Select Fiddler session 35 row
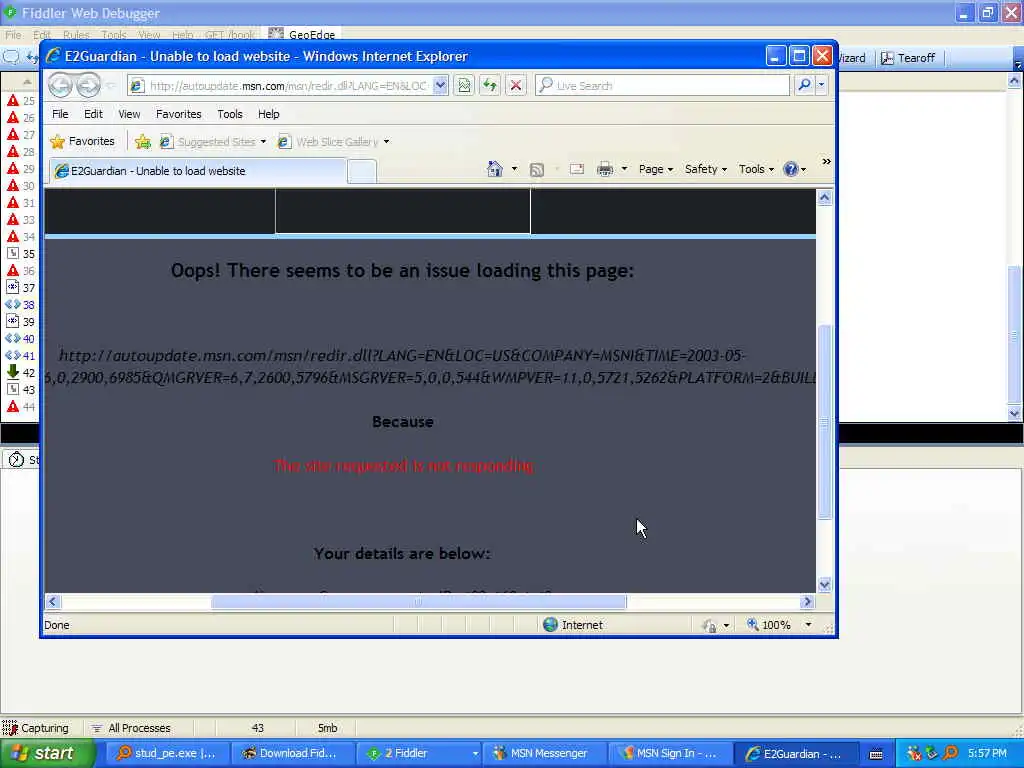 pos(20,253)
